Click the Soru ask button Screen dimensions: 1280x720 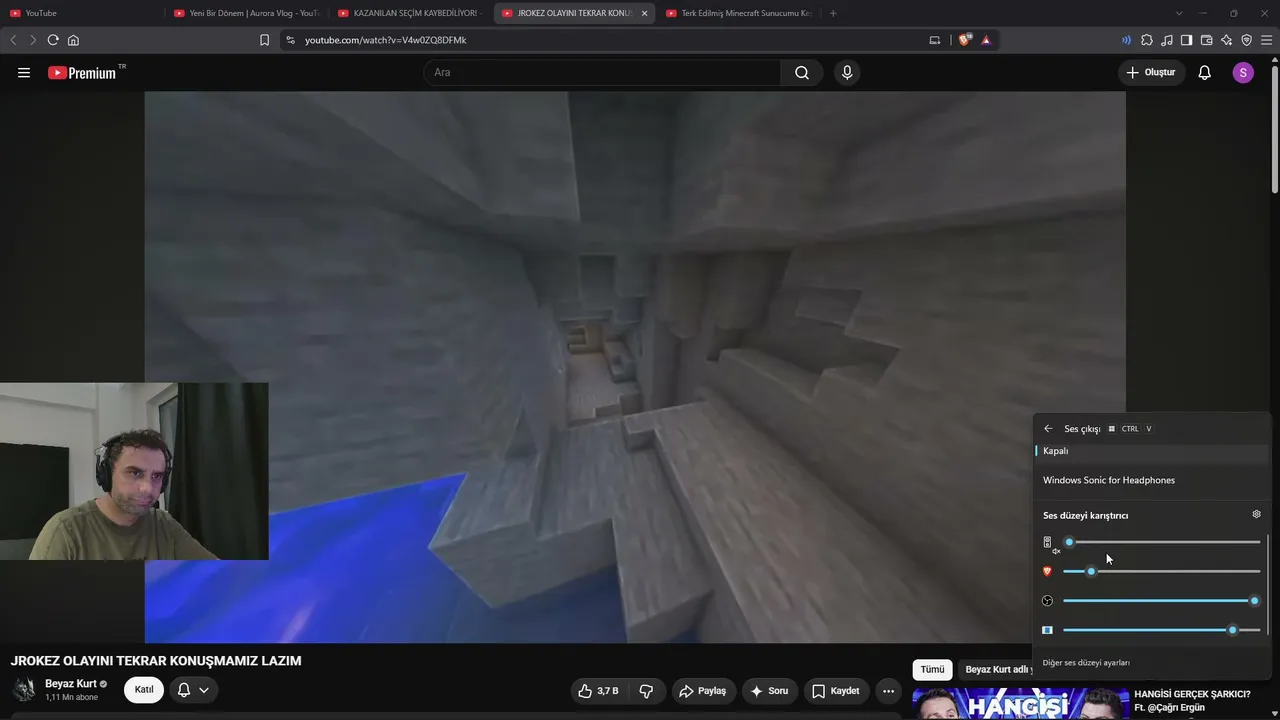(770, 691)
